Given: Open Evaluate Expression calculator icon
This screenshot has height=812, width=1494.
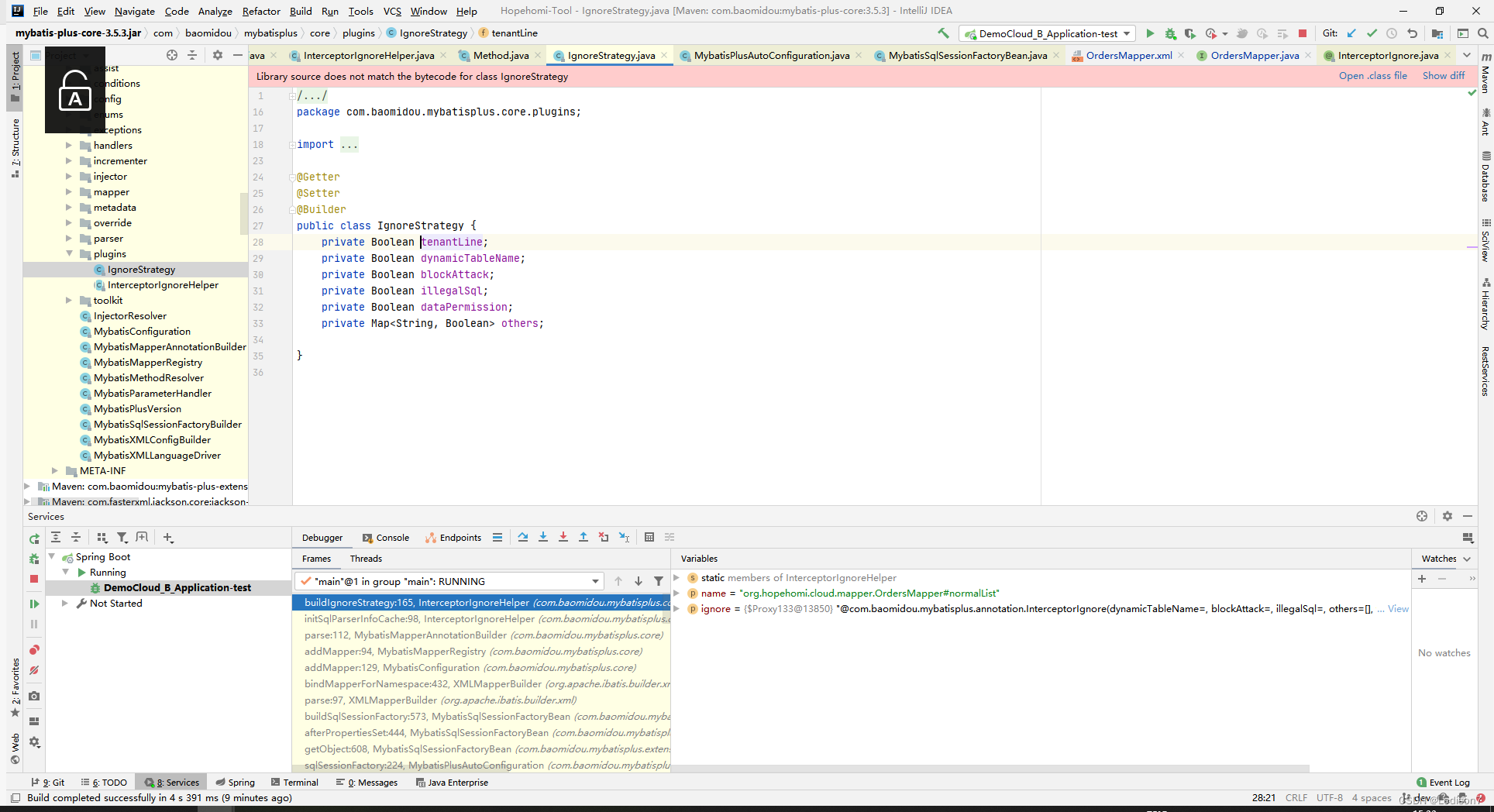Looking at the screenshot, I should coord(649,537).
